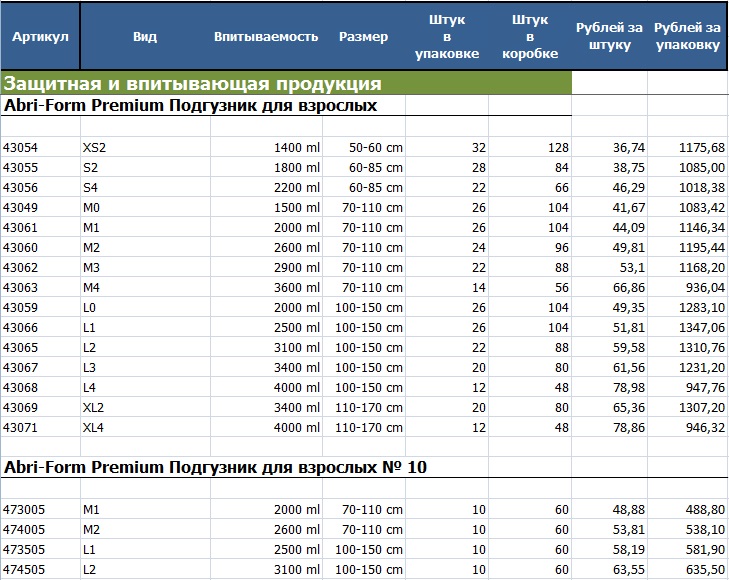
Task: Select the XS2 type cell
Action: [x=146, y=147]
